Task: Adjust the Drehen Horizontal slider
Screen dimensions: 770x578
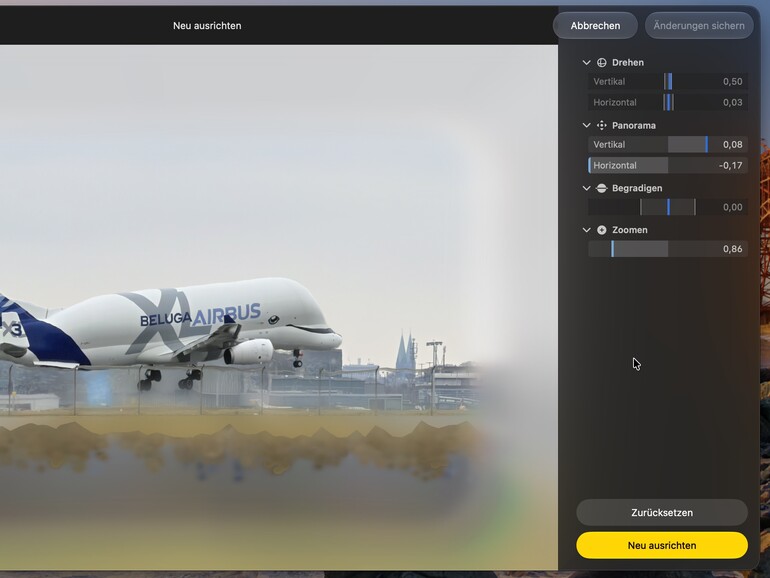Action: point(668,102)
